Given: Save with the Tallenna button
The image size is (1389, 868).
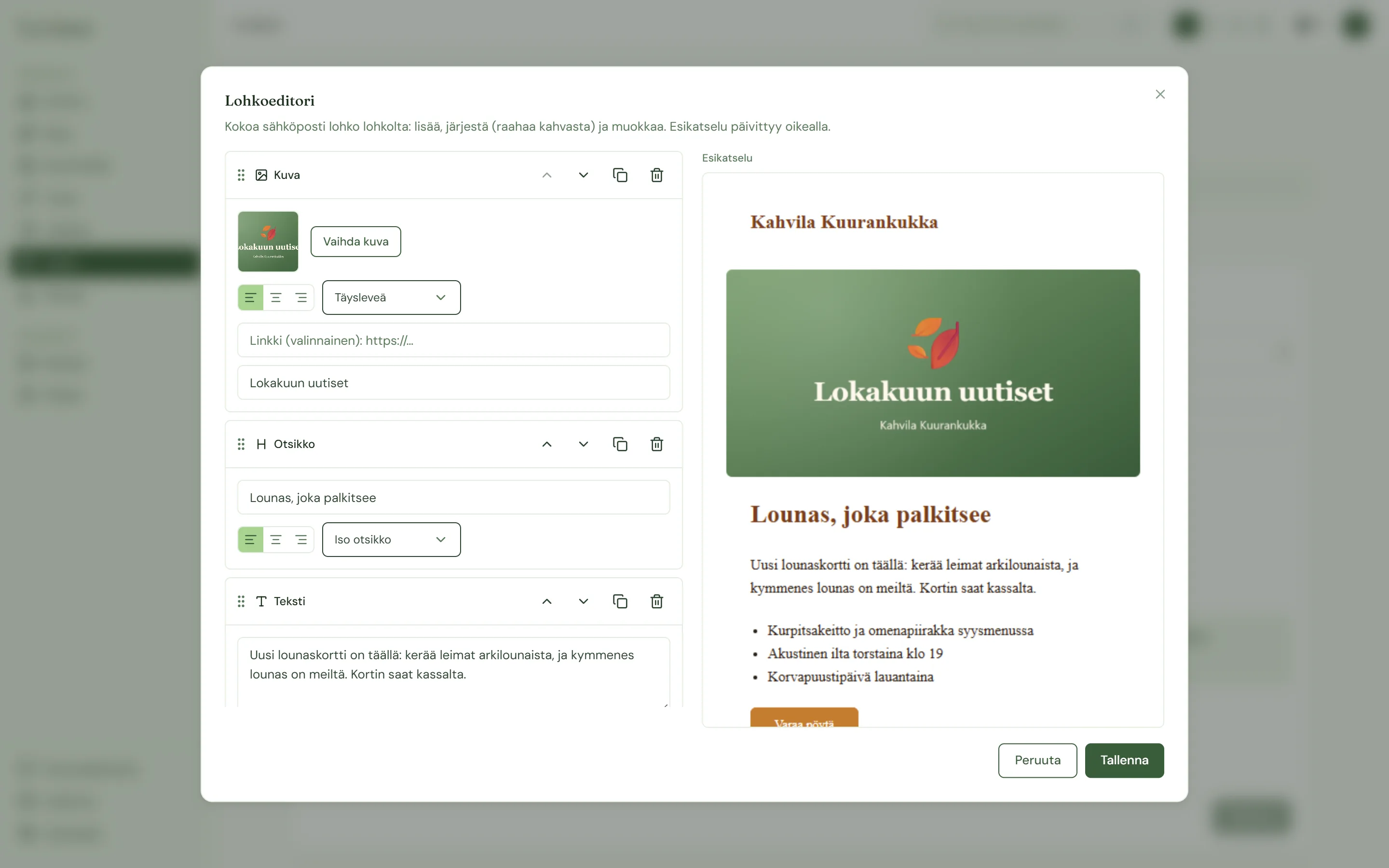Looking at the screenshot, I should click(1124, 760).
